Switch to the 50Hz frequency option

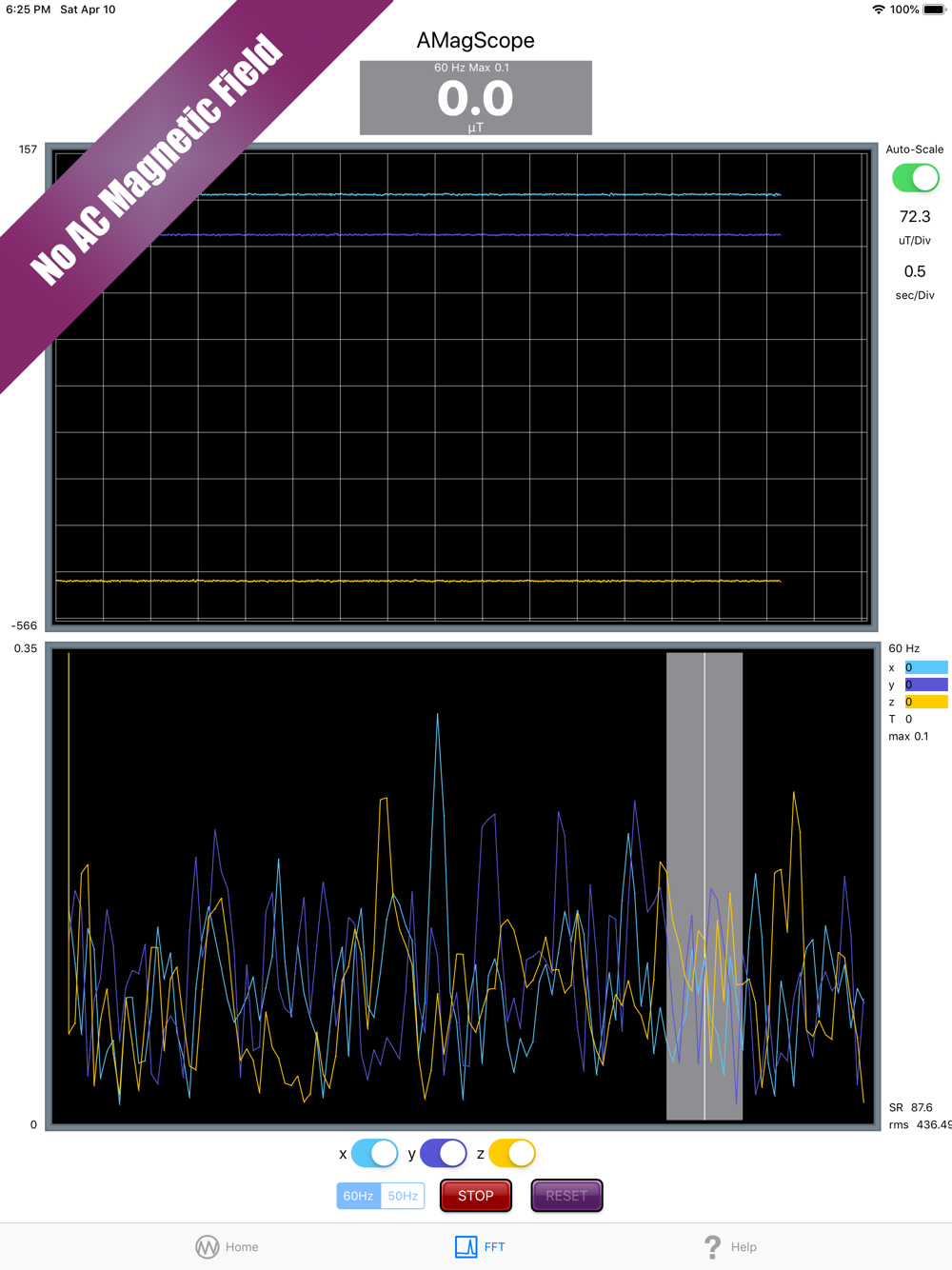coord(403,1196)
